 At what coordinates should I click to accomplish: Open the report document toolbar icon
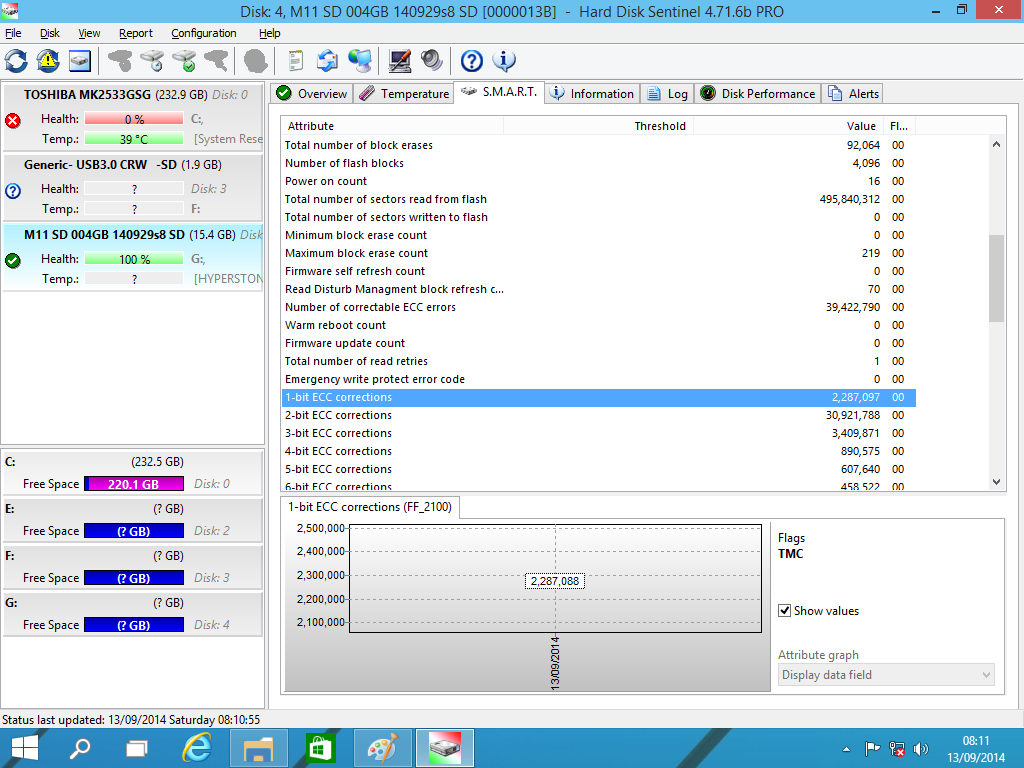pyautogui.click(x=296, y=61)
